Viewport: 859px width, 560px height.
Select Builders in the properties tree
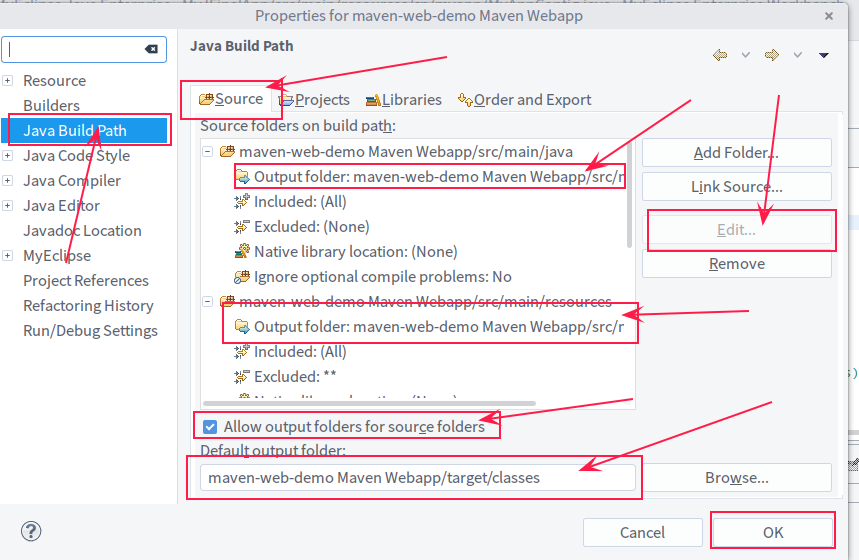coord(51,105)
